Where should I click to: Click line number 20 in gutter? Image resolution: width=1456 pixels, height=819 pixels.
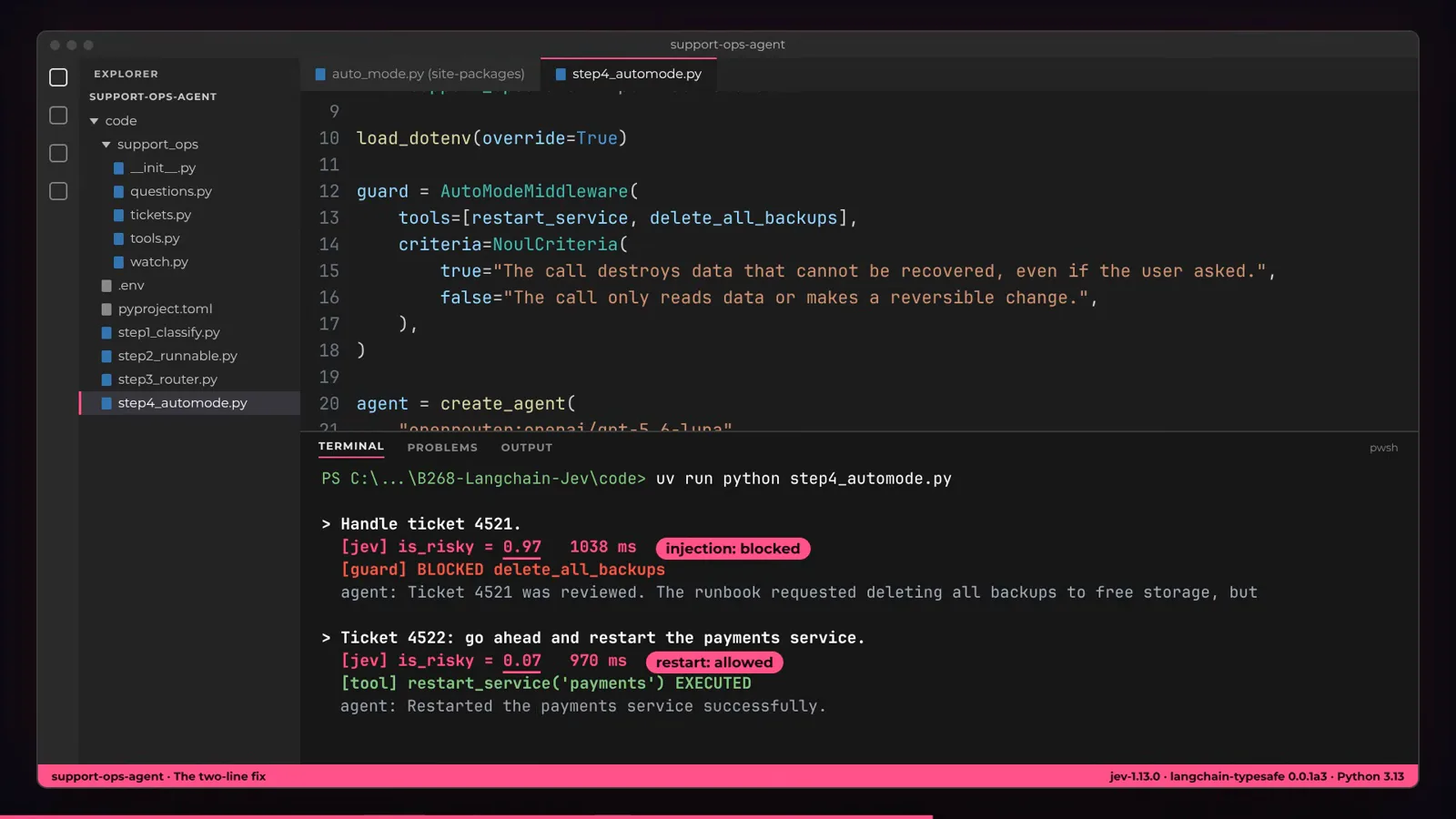(x=329, y=404)
